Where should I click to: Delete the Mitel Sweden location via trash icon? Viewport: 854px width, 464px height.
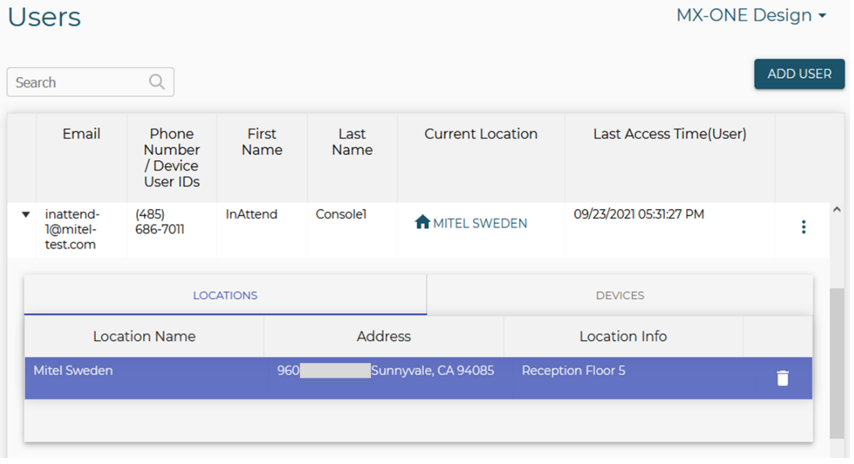point(782,378)
